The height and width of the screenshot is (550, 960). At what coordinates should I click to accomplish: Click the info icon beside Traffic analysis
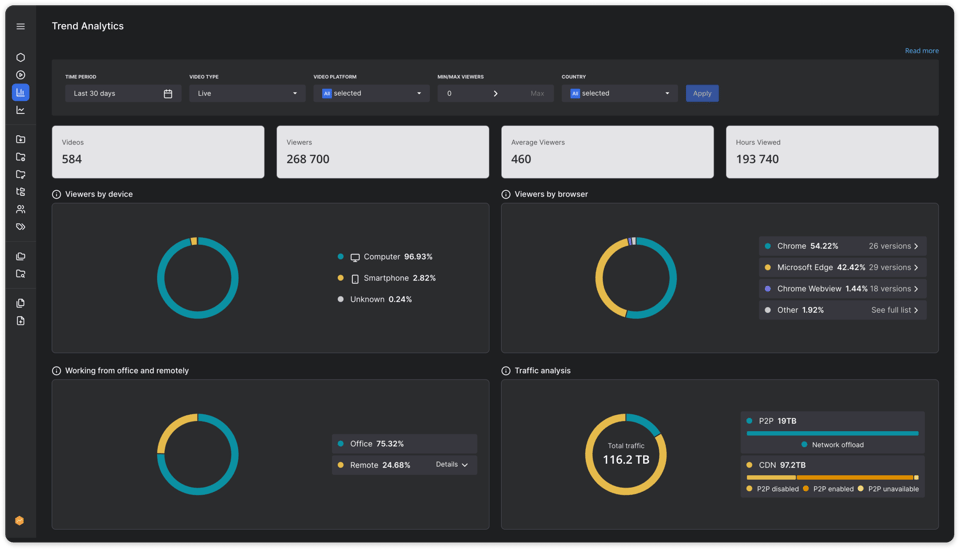pyautogui.click(x=506, y=371)
